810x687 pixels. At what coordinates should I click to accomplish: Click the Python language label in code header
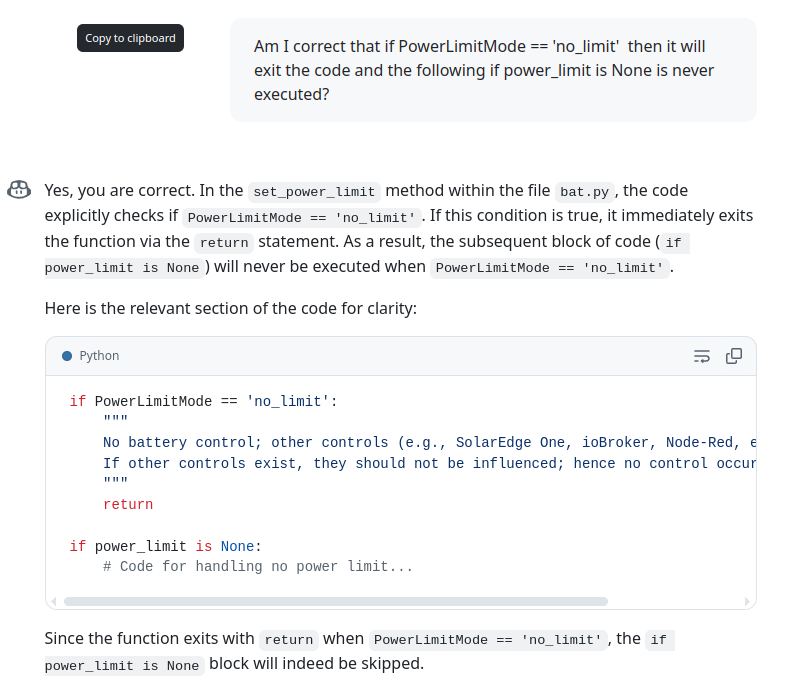(x=99, y=356)
